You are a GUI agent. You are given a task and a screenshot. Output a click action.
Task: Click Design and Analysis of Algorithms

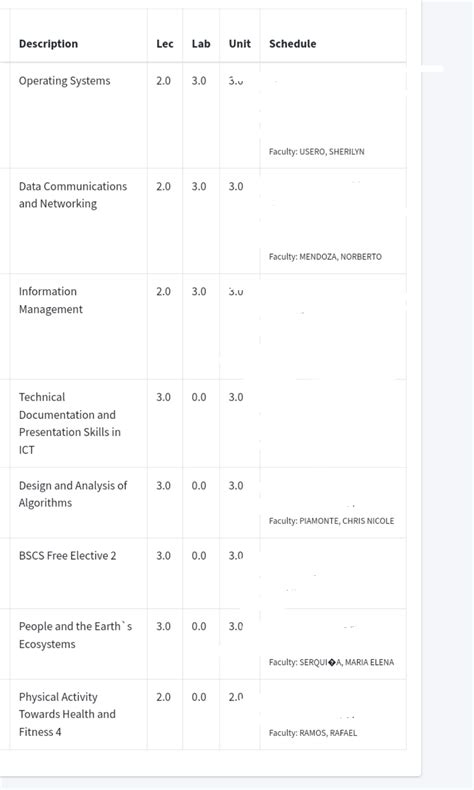73,494
